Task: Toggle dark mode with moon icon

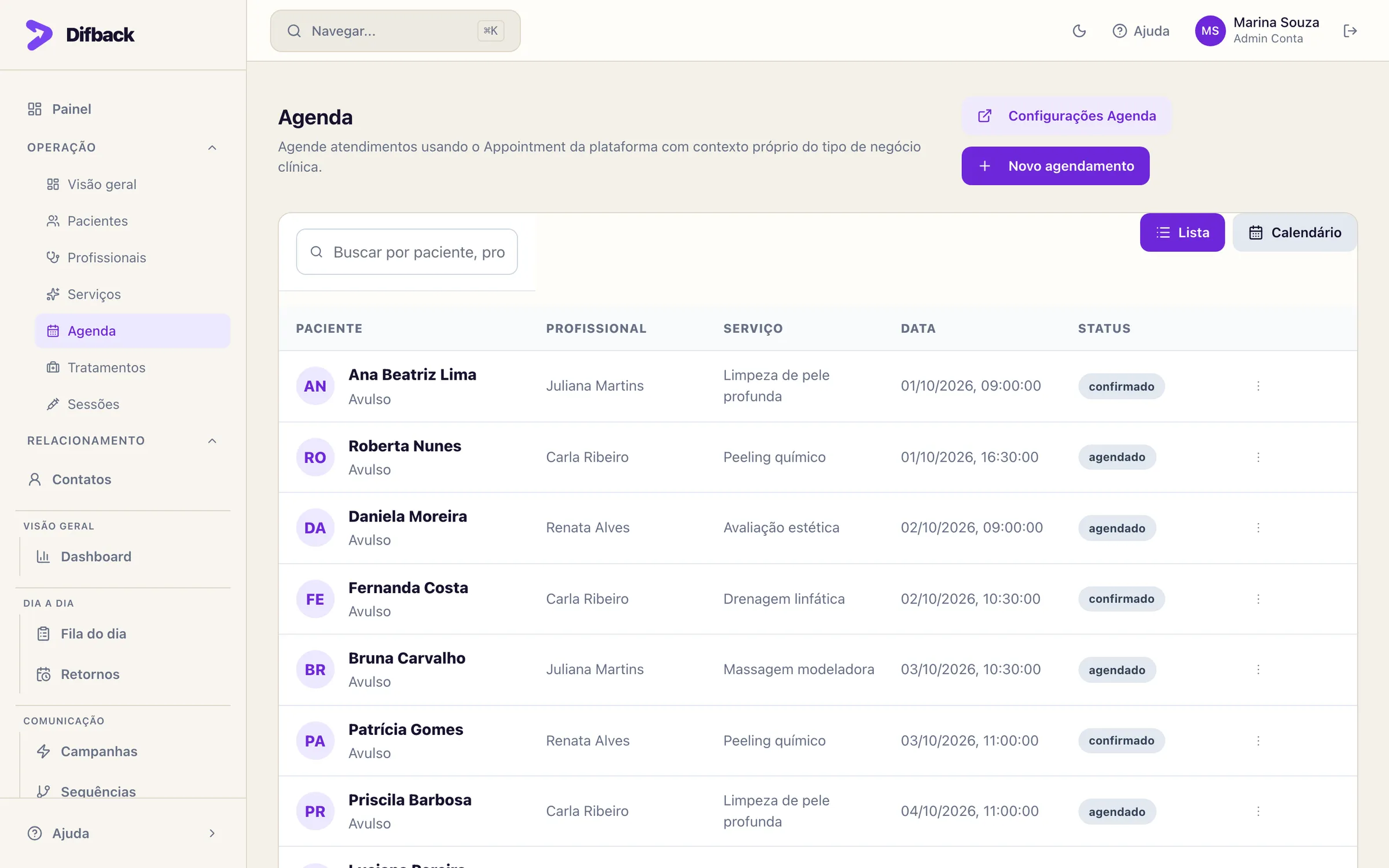Action: point(1079,31)
